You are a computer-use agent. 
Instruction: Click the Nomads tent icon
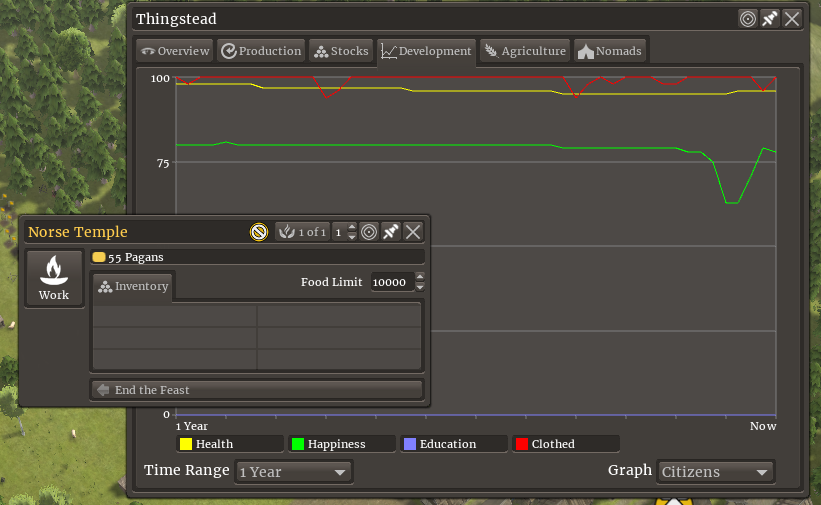pos(585,51)
